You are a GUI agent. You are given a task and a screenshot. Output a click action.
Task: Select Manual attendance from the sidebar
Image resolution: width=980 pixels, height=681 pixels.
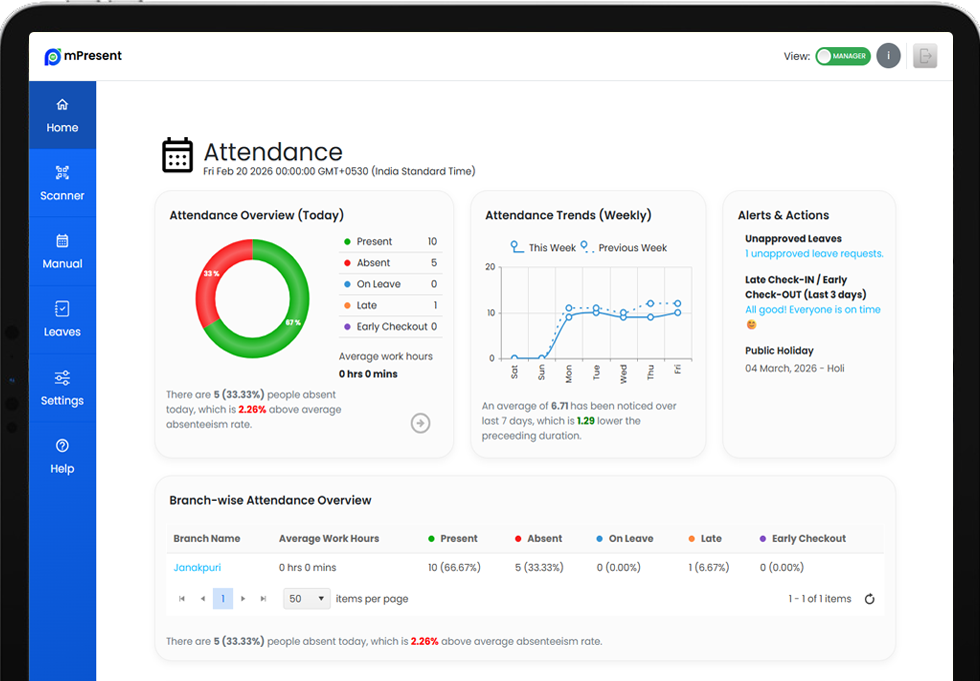click(x=62, y=250)
